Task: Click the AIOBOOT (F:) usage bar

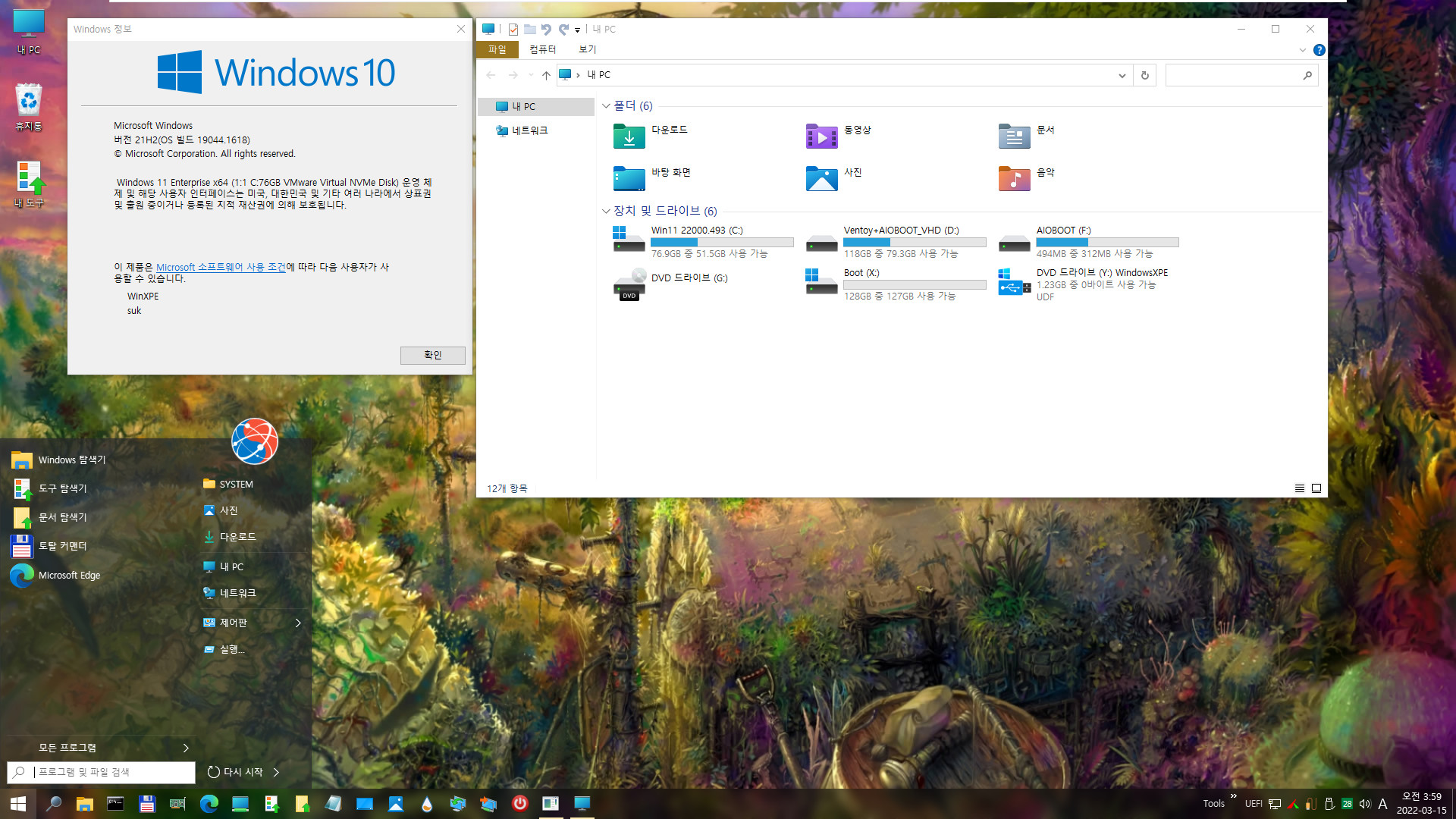Action: (1107, 243)
